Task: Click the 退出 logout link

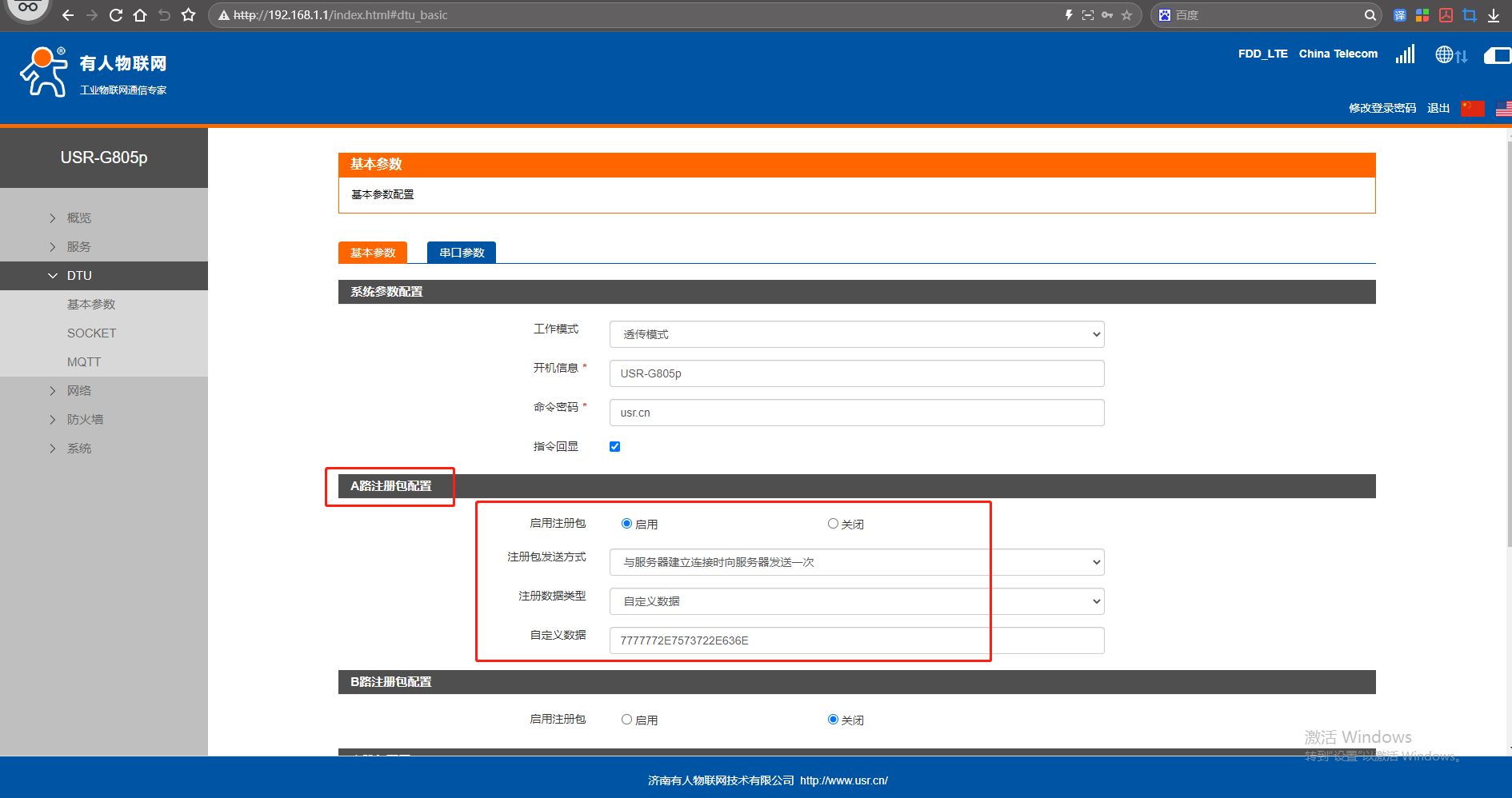Action: point(1438,108)
